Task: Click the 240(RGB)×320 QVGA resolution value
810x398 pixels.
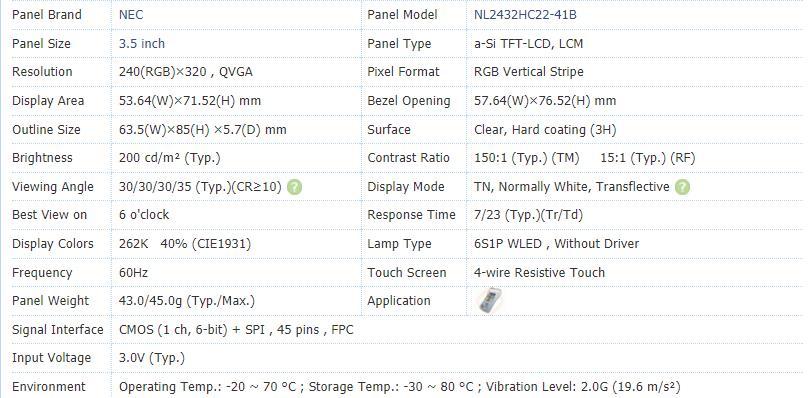Action: pyautogui.click(x=186, y=72)
